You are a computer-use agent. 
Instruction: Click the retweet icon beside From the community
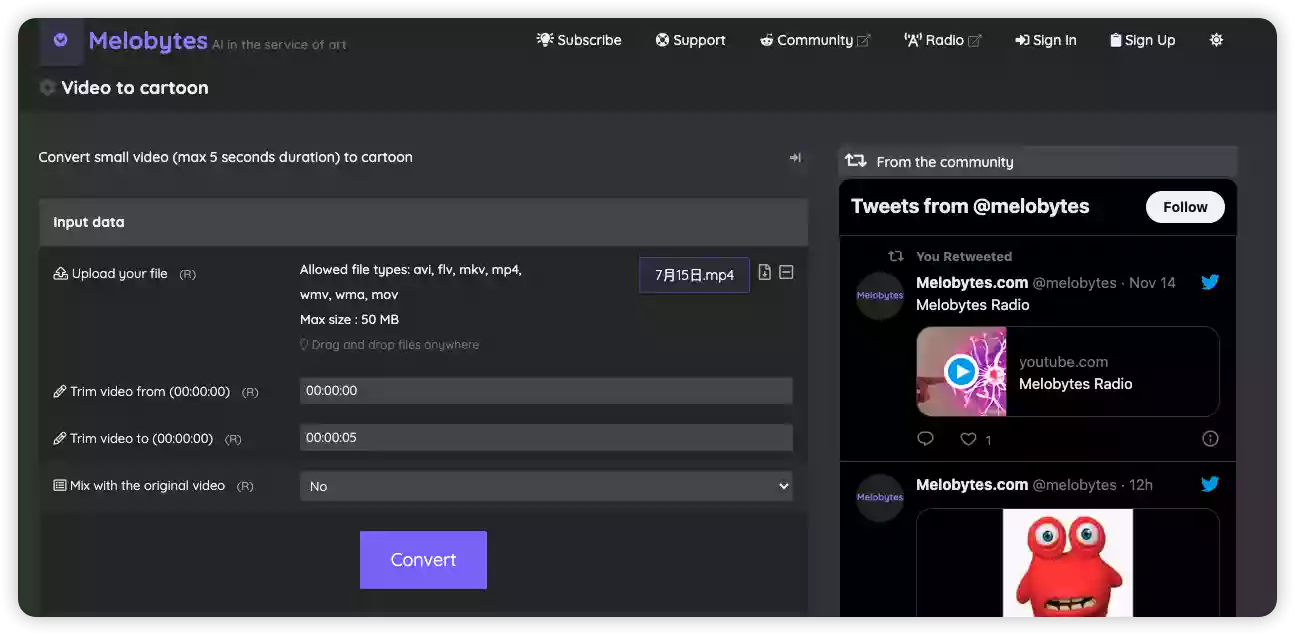pyautogui.click(x=855, y=161)
